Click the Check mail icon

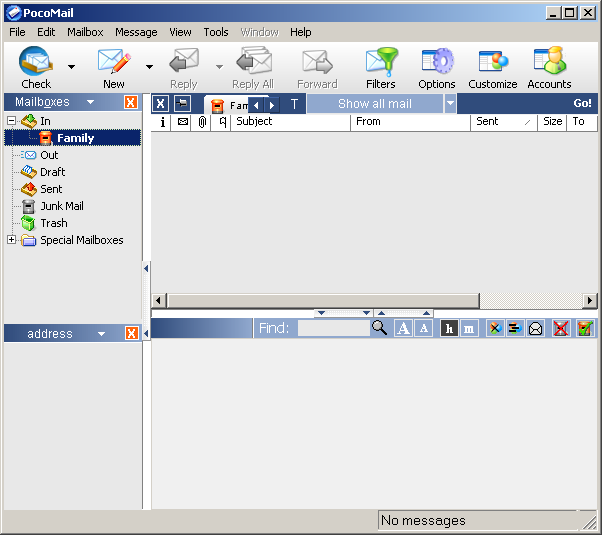[36, 62]
